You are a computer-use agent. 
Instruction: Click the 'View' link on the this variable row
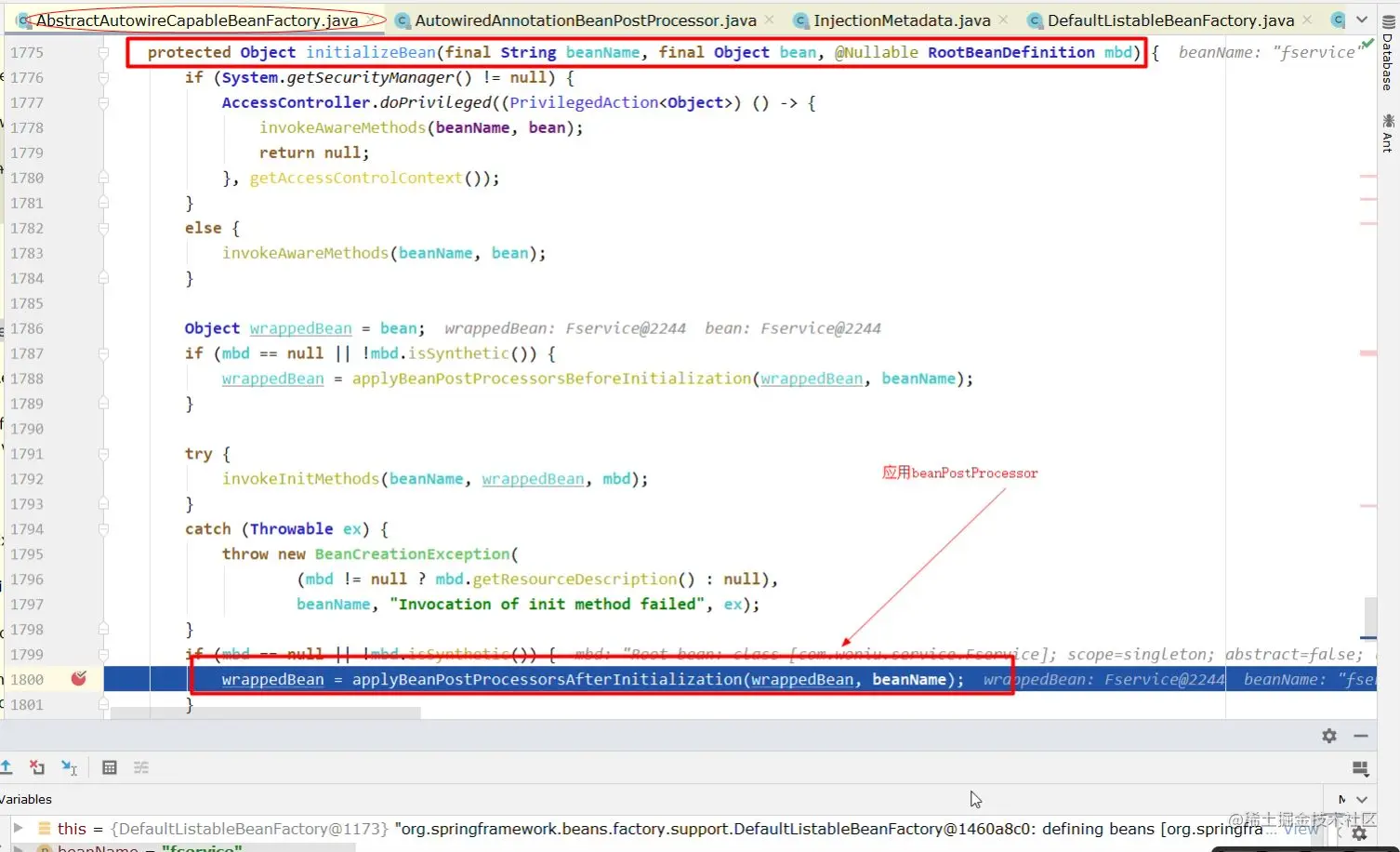(1301, 829)
